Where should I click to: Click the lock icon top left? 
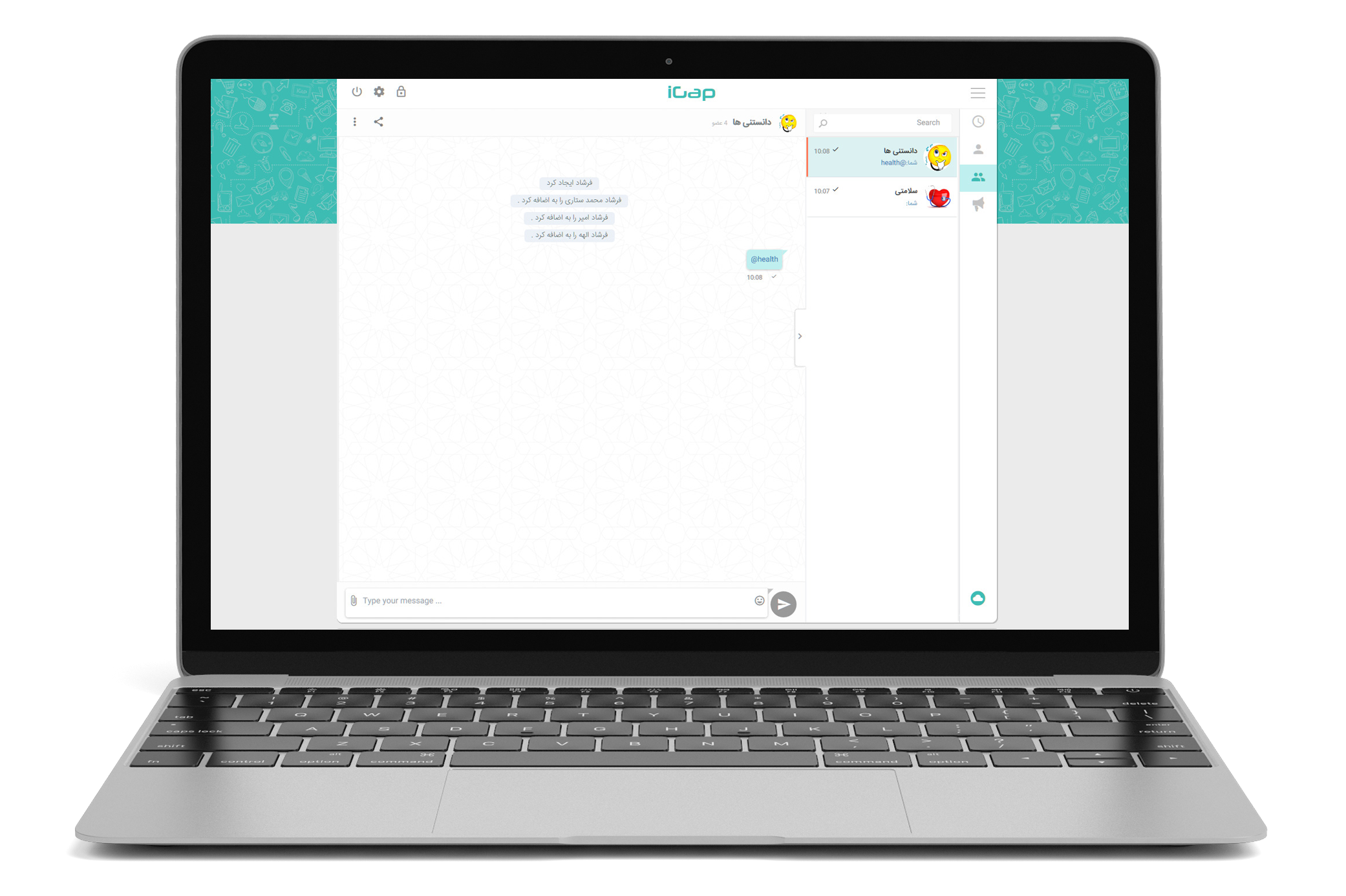click(400, 92)
